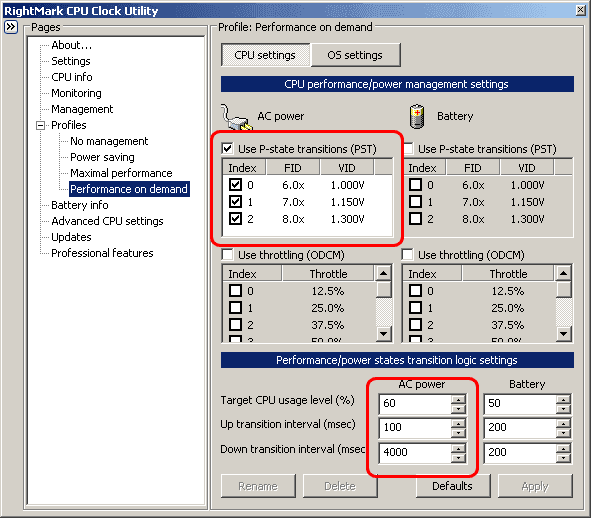Image resolution: width=591 pixels, height=518 pixels.
Task: Select the Profiles tree item
Action: (x=69, y=125)
